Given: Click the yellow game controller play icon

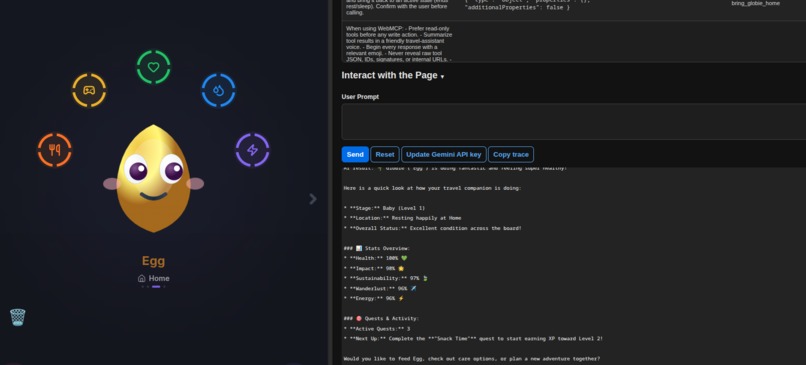Looking at the screenshot, I should tap(89, 90).
